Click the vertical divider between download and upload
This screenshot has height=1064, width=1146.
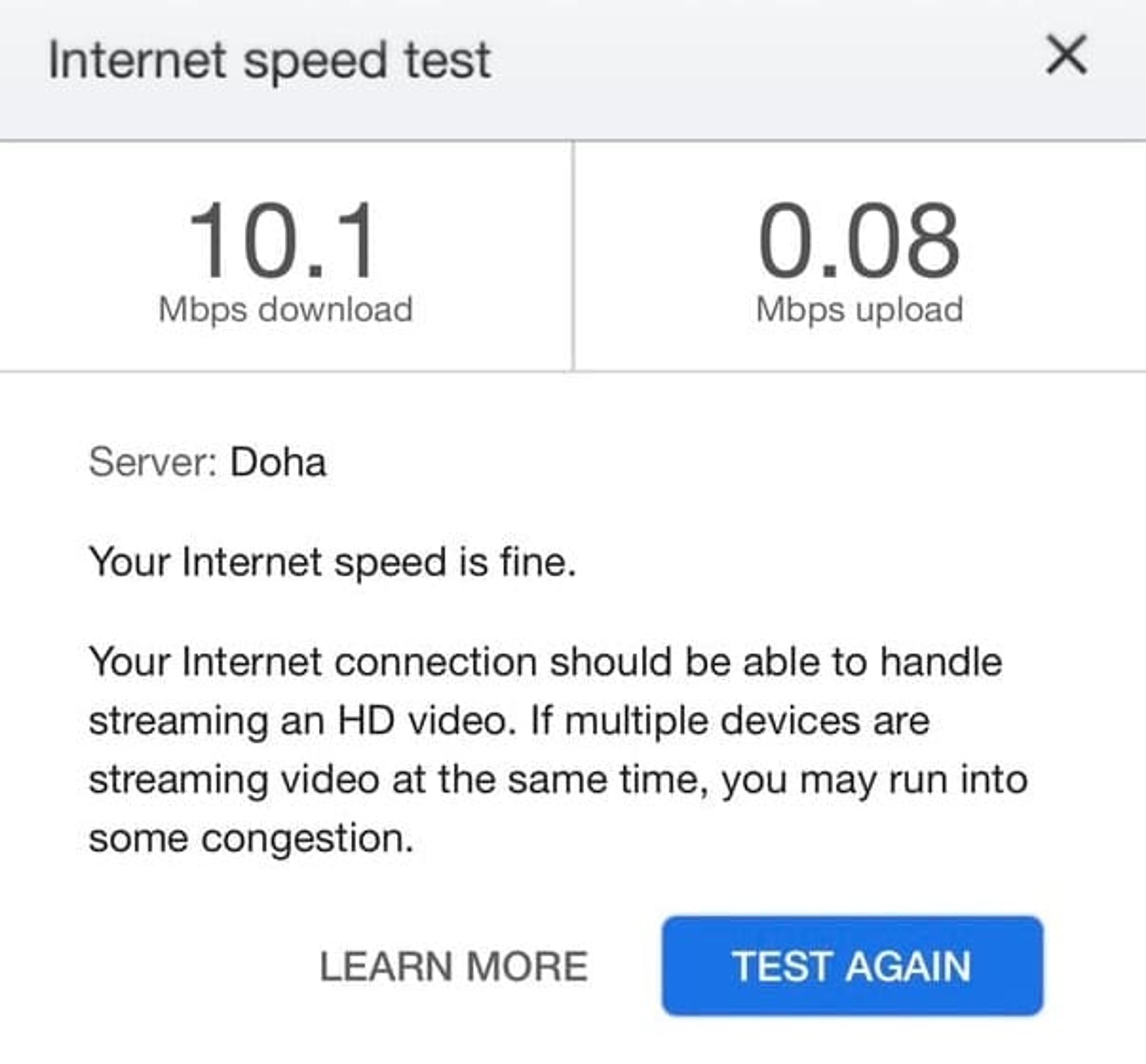pyautogui.click(x=573, y=256)
